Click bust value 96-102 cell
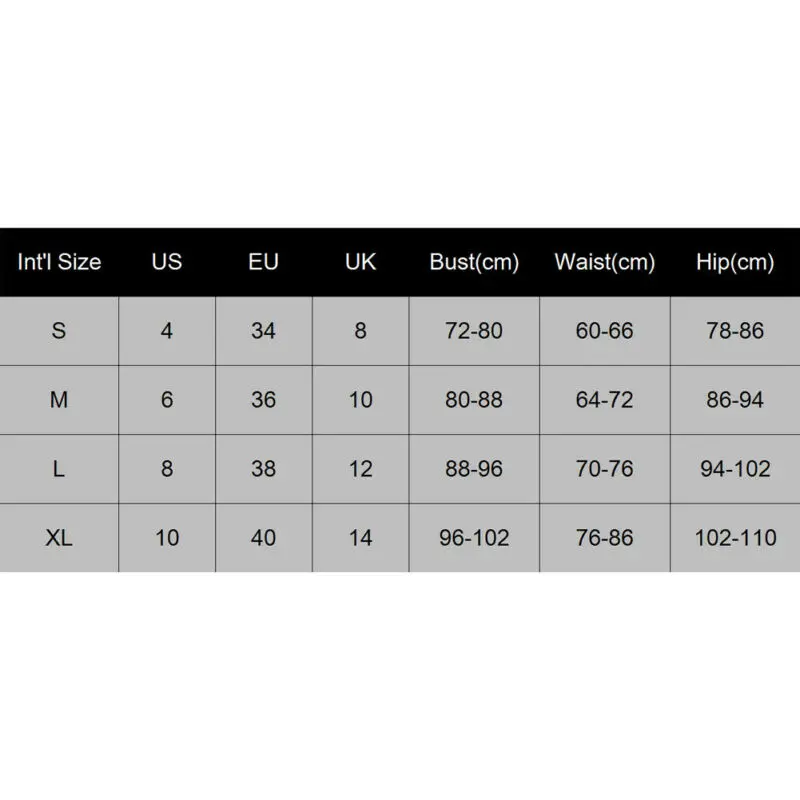 [x=474, y=538]
